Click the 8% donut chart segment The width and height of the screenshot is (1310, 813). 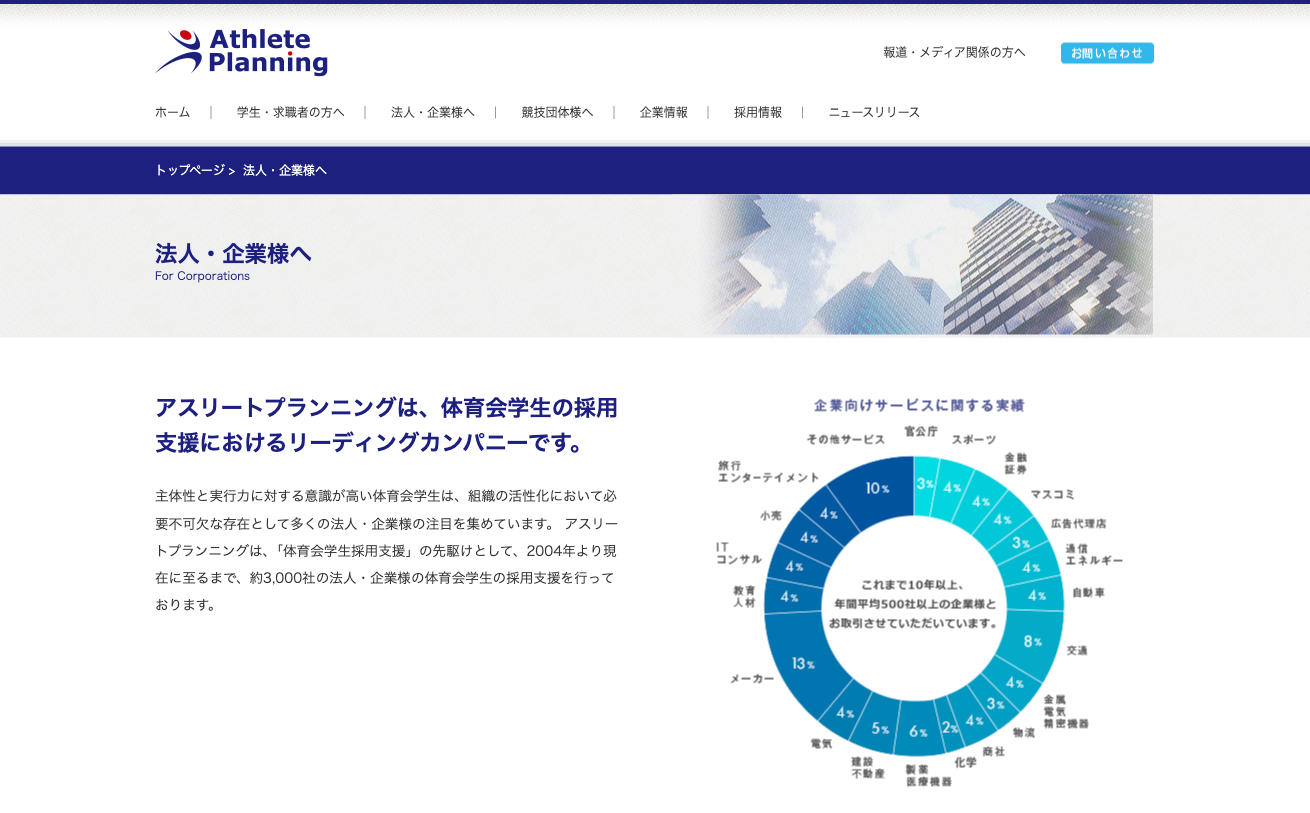1031,641
